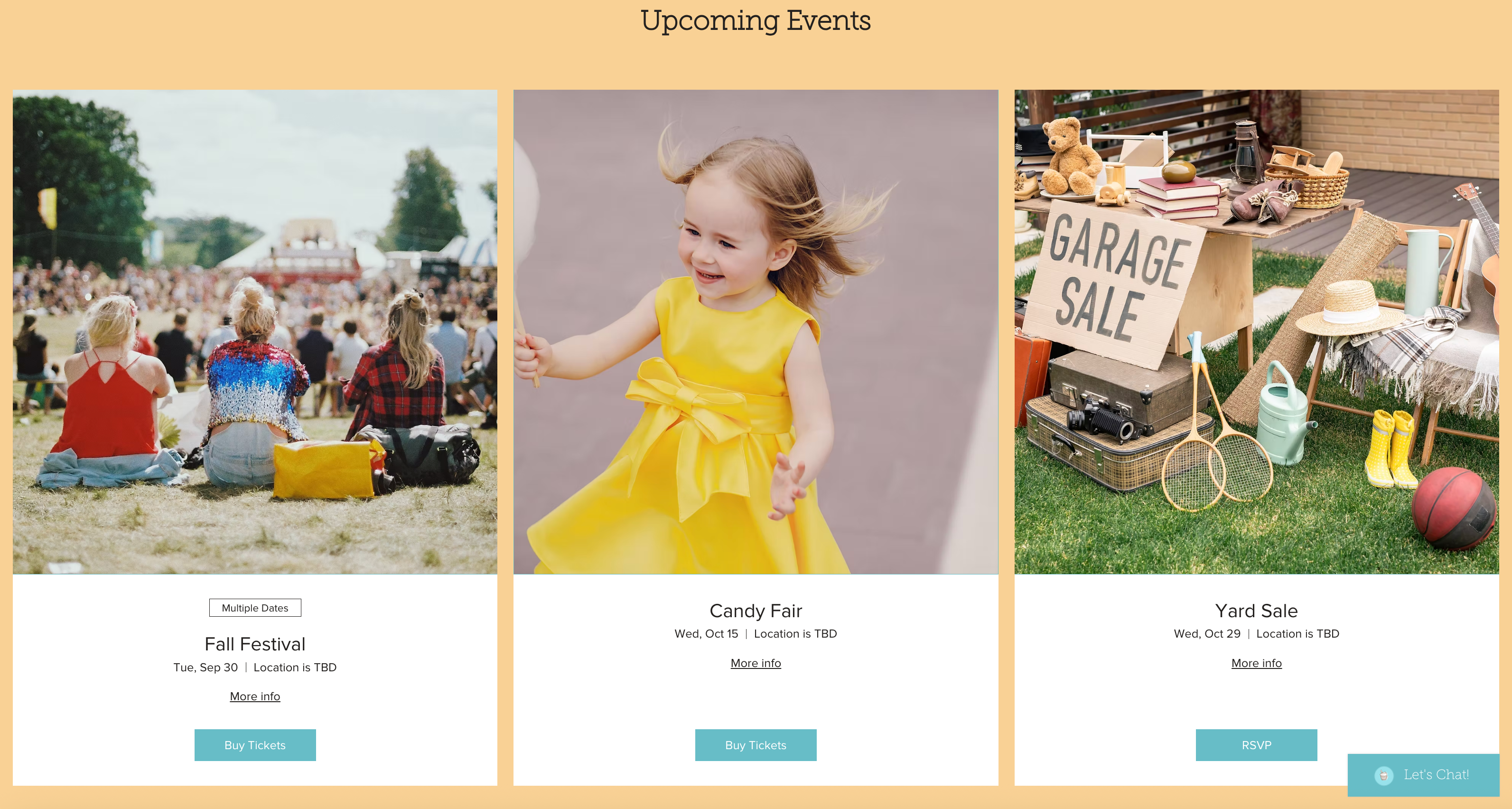Click Location is TBD under Yard Sale
The image size is (1512, 809).
[1297, 634]
